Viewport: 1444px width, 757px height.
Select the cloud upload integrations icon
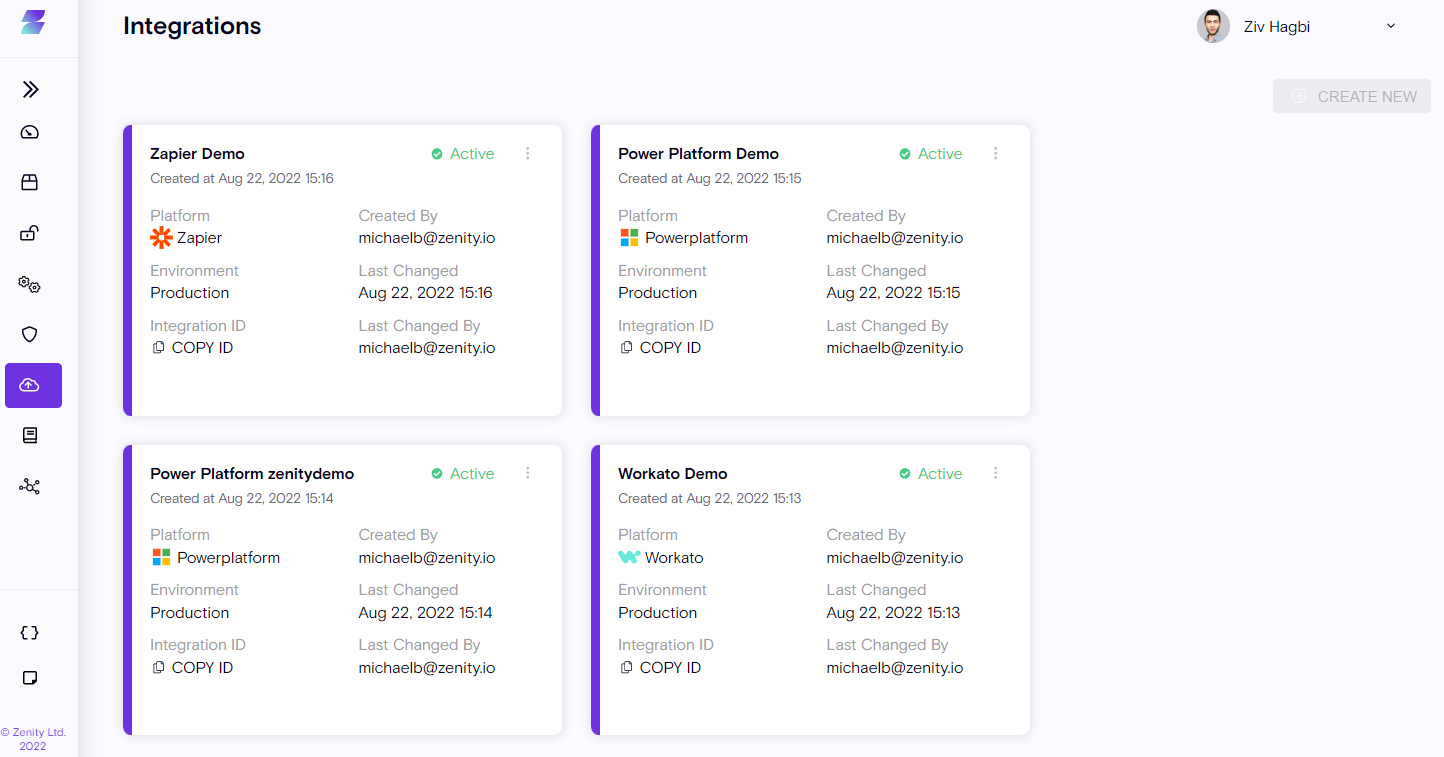[x=33, y=386]
